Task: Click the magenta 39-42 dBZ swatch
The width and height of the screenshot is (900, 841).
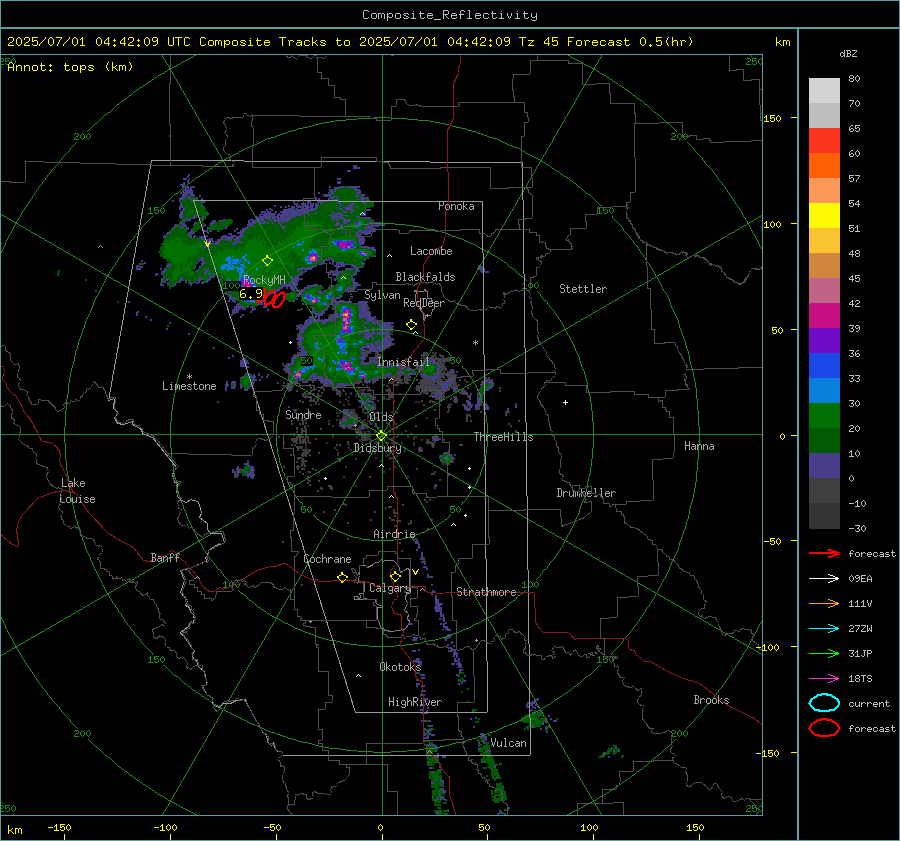Action: point(824,316)
